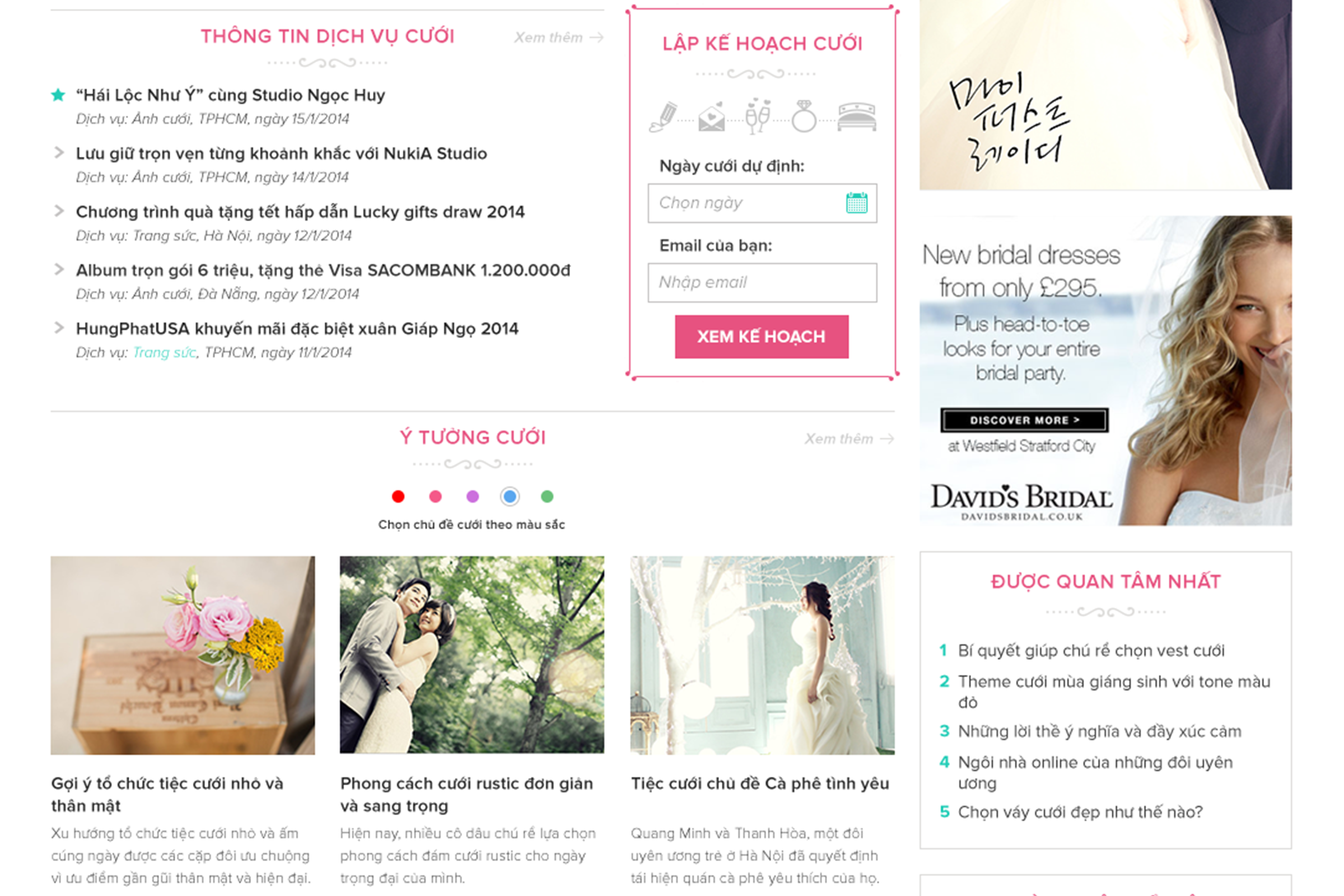Viewport: 1344px width, 896px height.
Task: Click the pencil icon in wedding planner
Action: point(664,116)
